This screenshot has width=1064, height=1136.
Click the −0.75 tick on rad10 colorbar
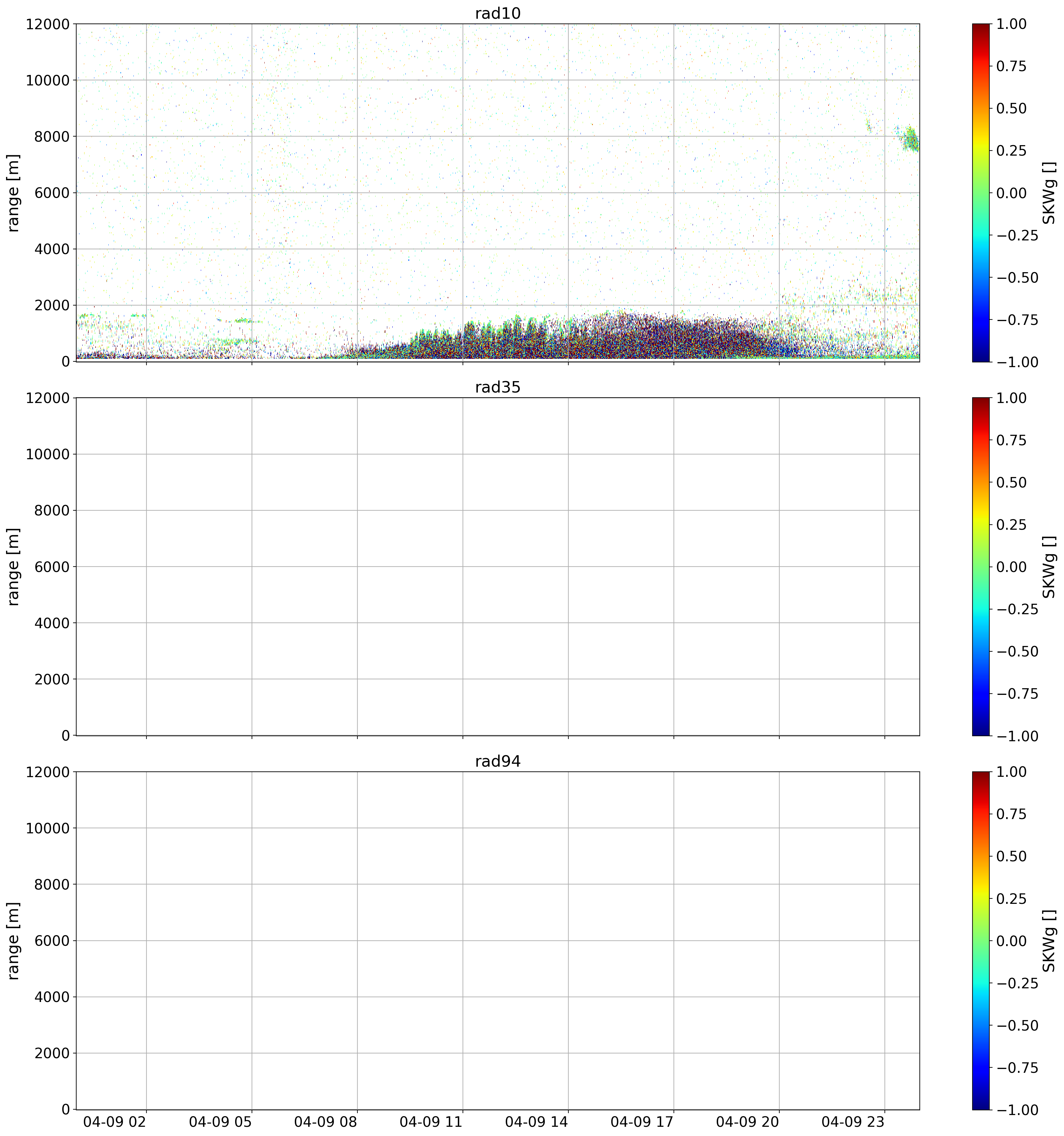tap(1017, 319)
